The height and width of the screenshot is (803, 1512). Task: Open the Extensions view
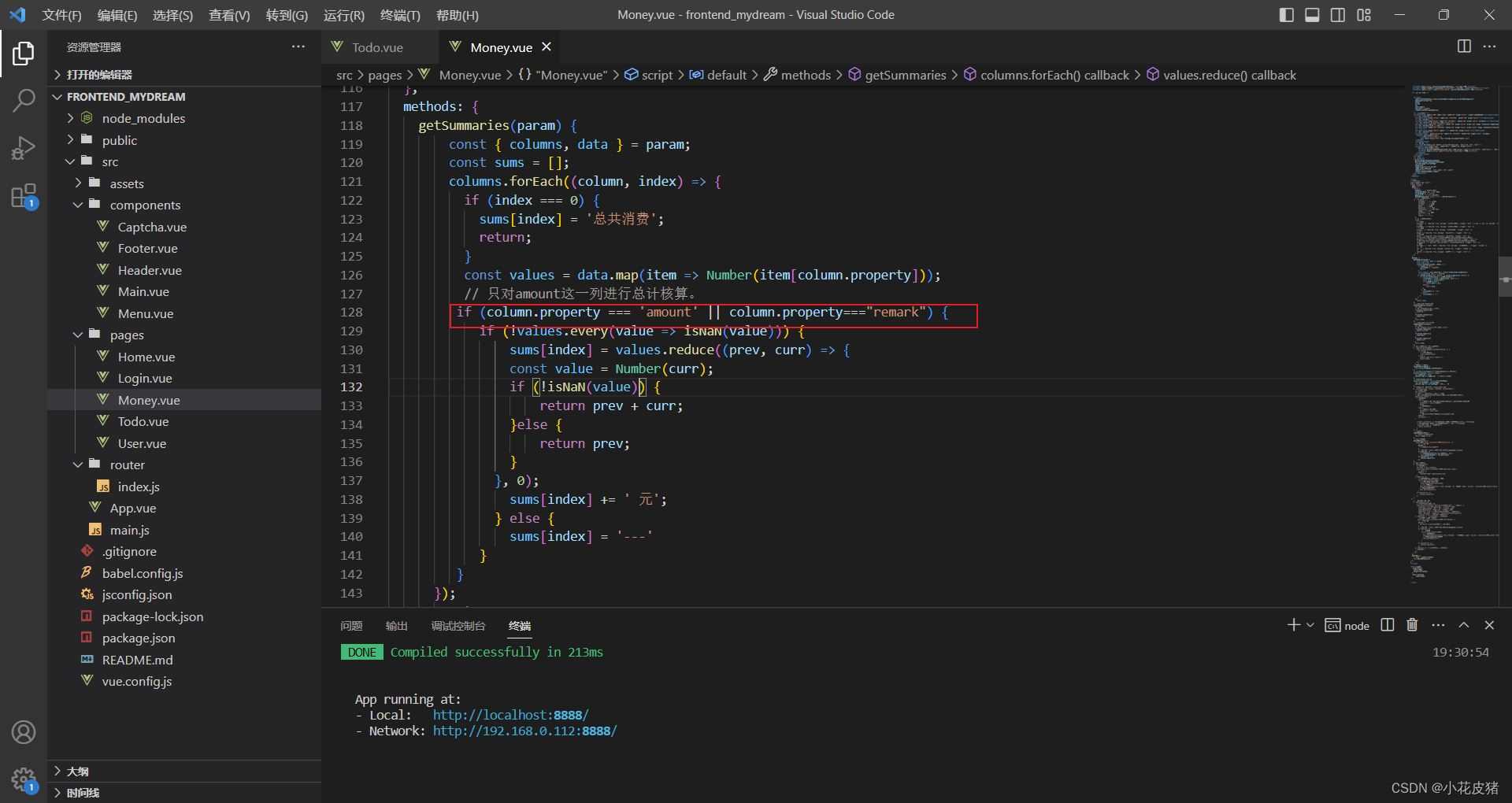tap(24, 195)
